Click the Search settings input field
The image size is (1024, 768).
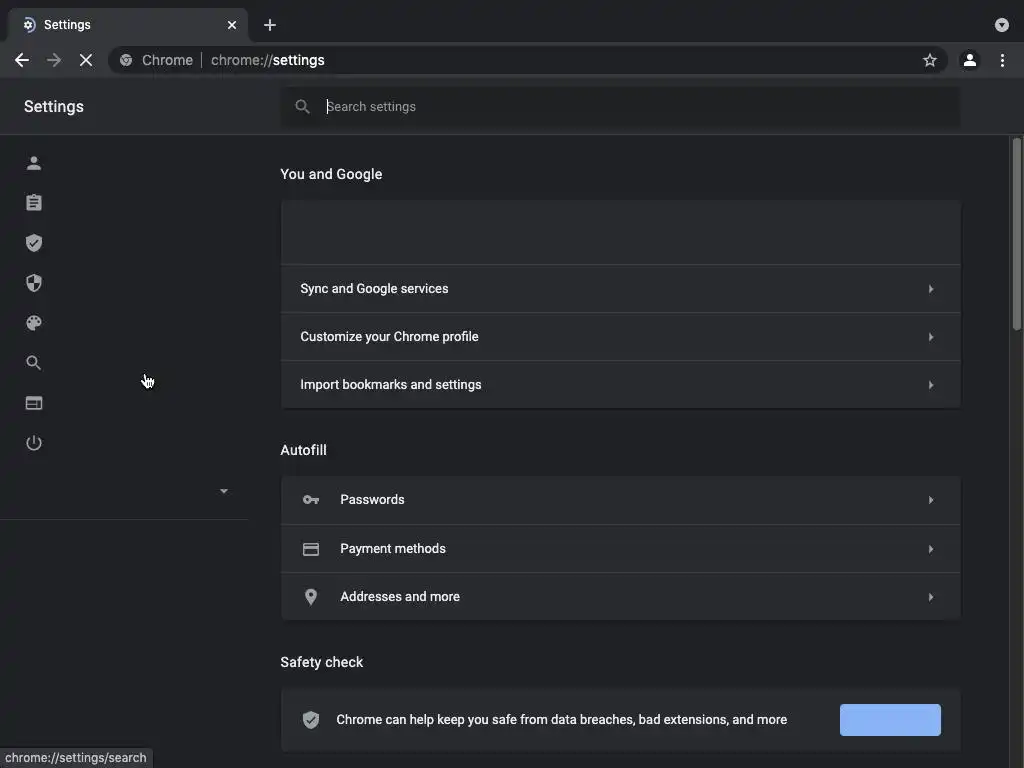click(640, 107)
